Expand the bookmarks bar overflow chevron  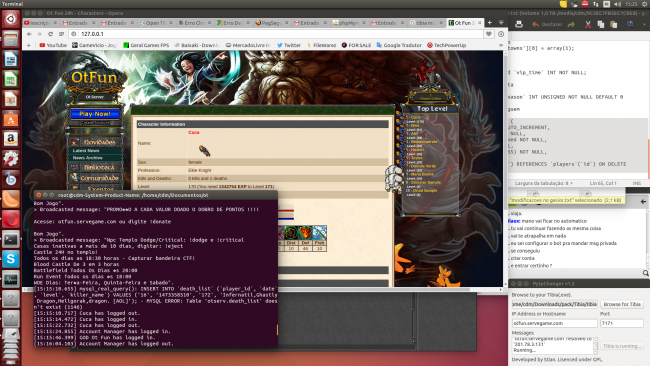point(501,45)
